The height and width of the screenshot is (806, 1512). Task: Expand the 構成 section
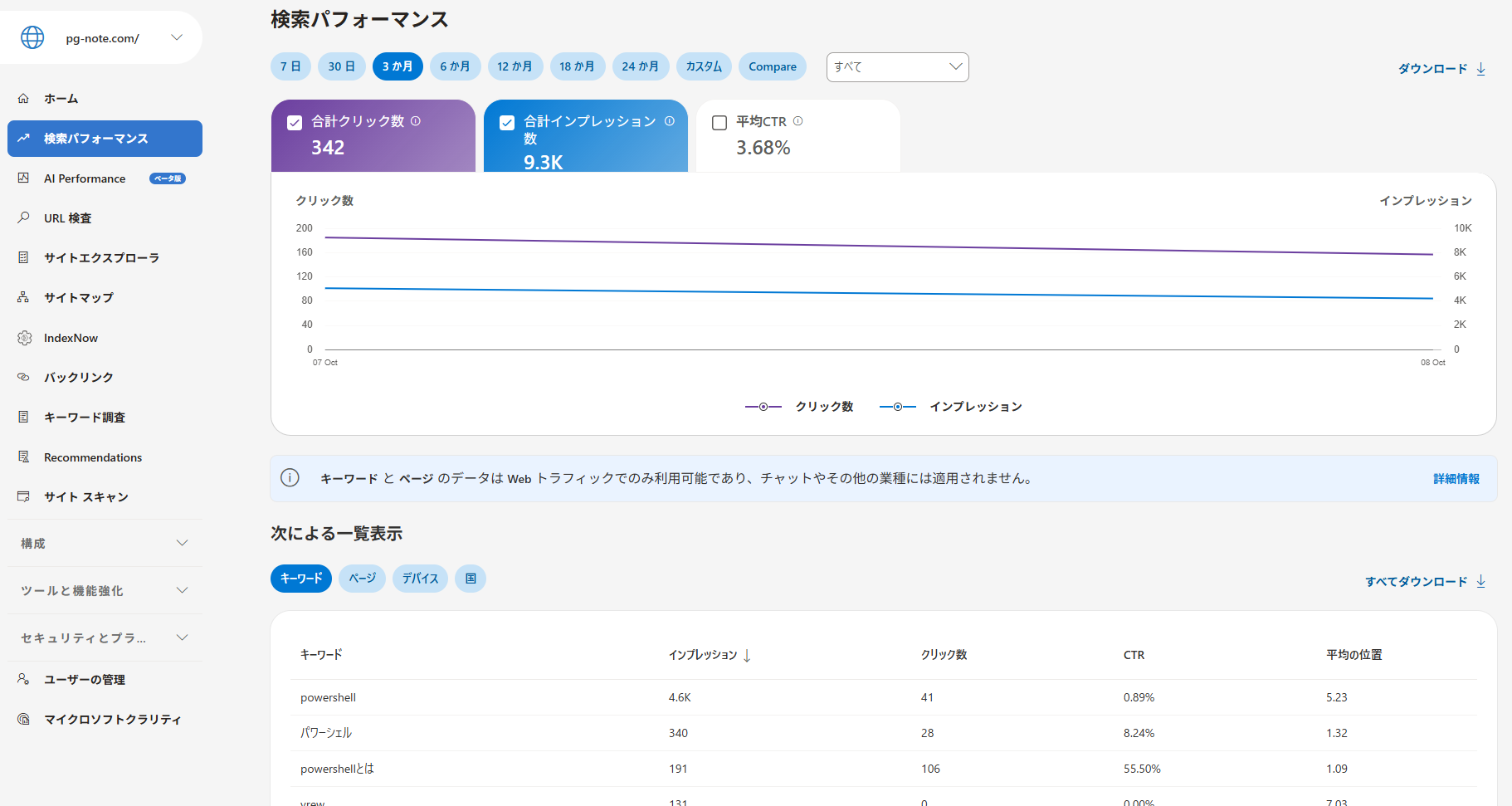pos(105,543)
